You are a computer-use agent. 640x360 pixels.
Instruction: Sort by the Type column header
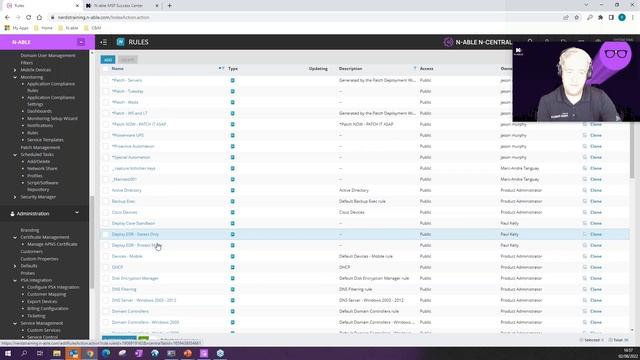click(233, 69)
